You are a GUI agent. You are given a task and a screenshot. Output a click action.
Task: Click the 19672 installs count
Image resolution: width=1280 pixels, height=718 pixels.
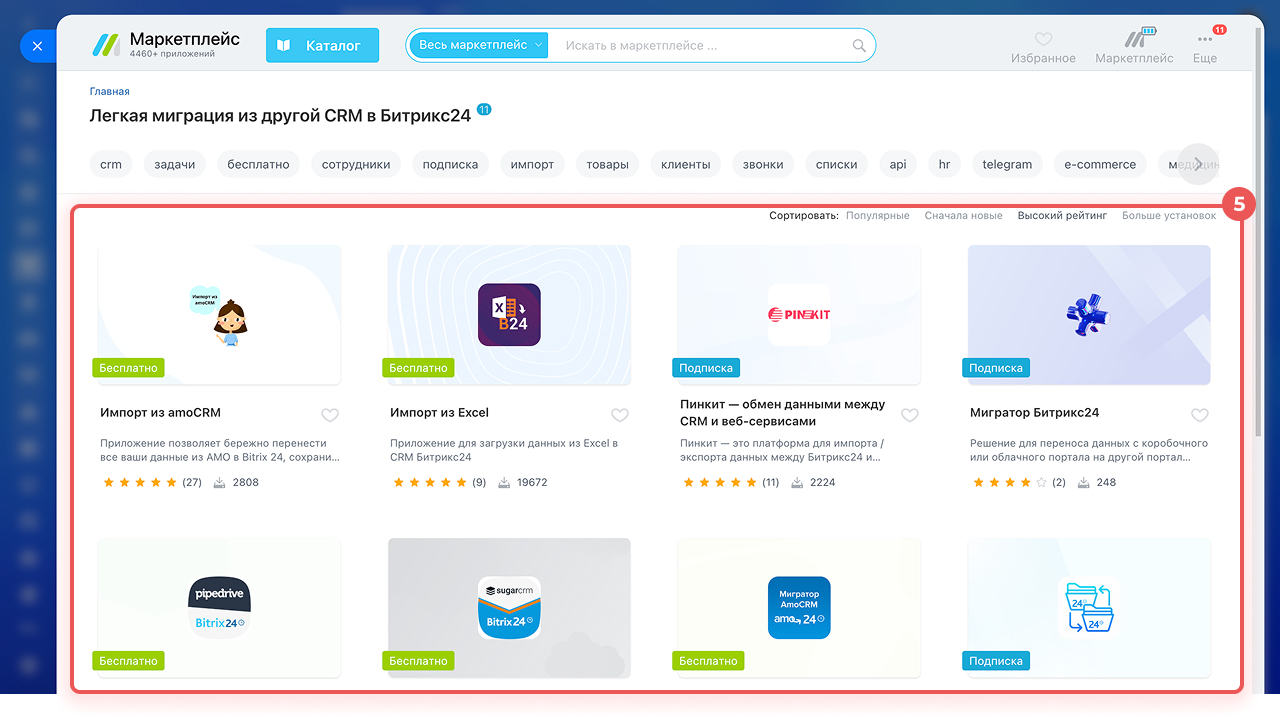click(532, 482)
